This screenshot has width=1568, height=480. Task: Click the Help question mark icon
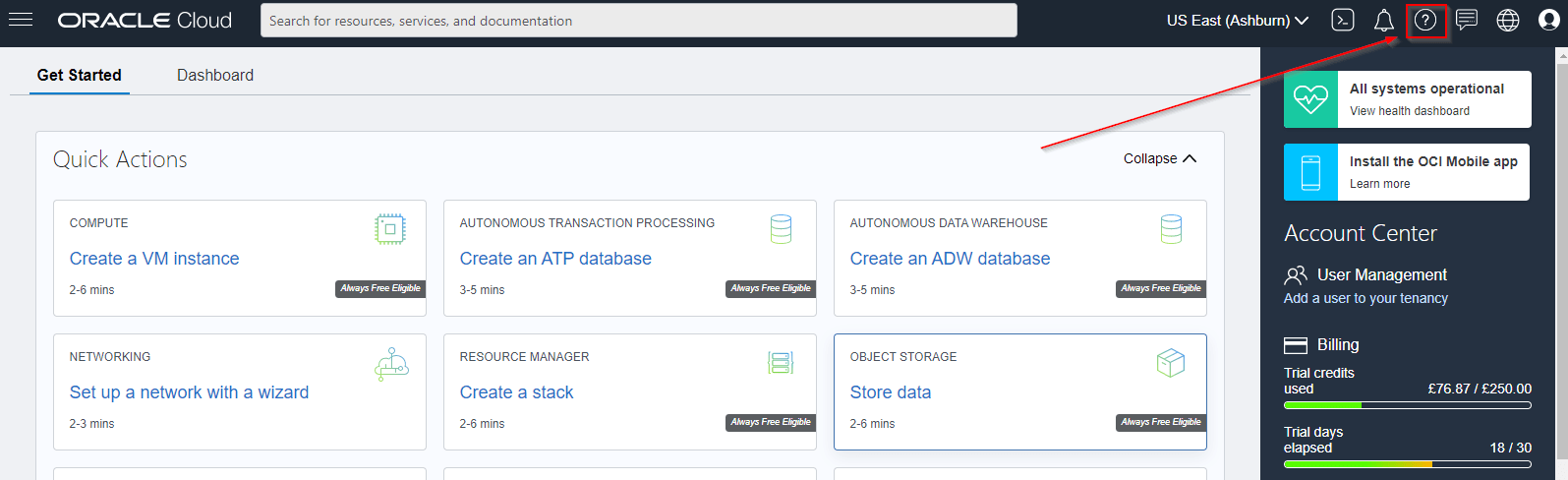click(1425, 20)
